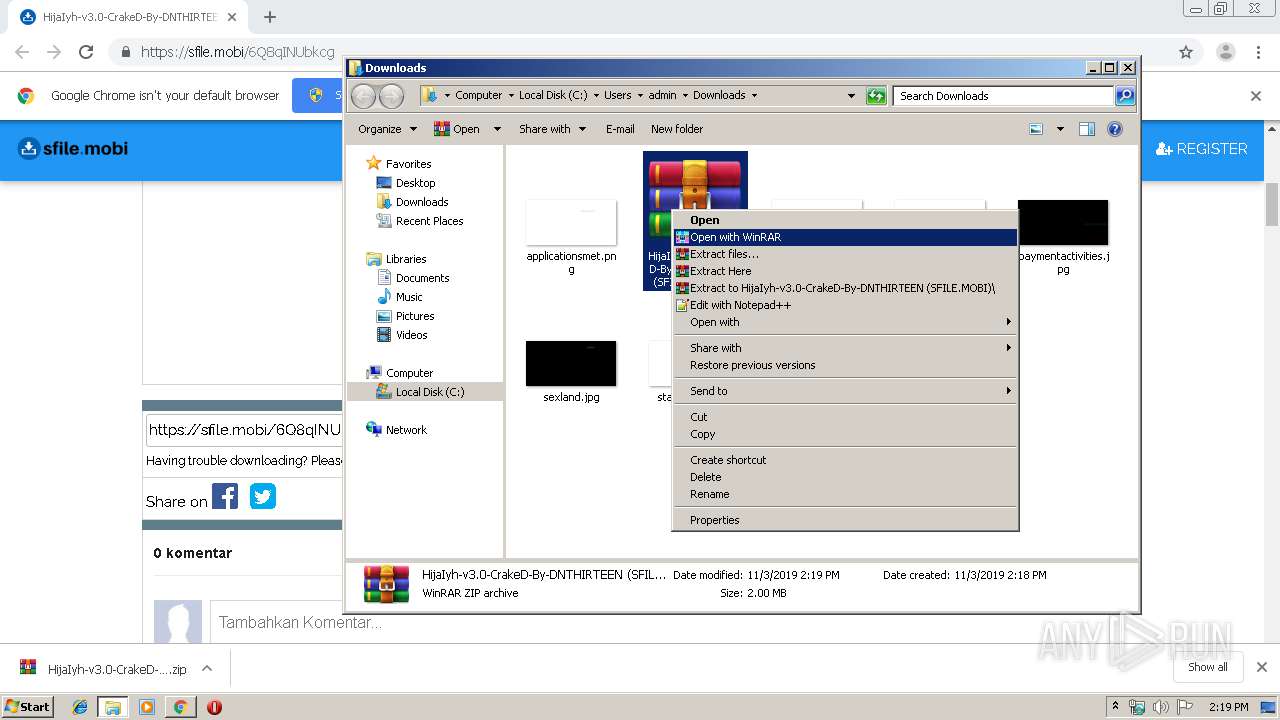Click E-mail in Explorer toolbar
This screenshot has width=1280, height=720.
pos(620,129)
